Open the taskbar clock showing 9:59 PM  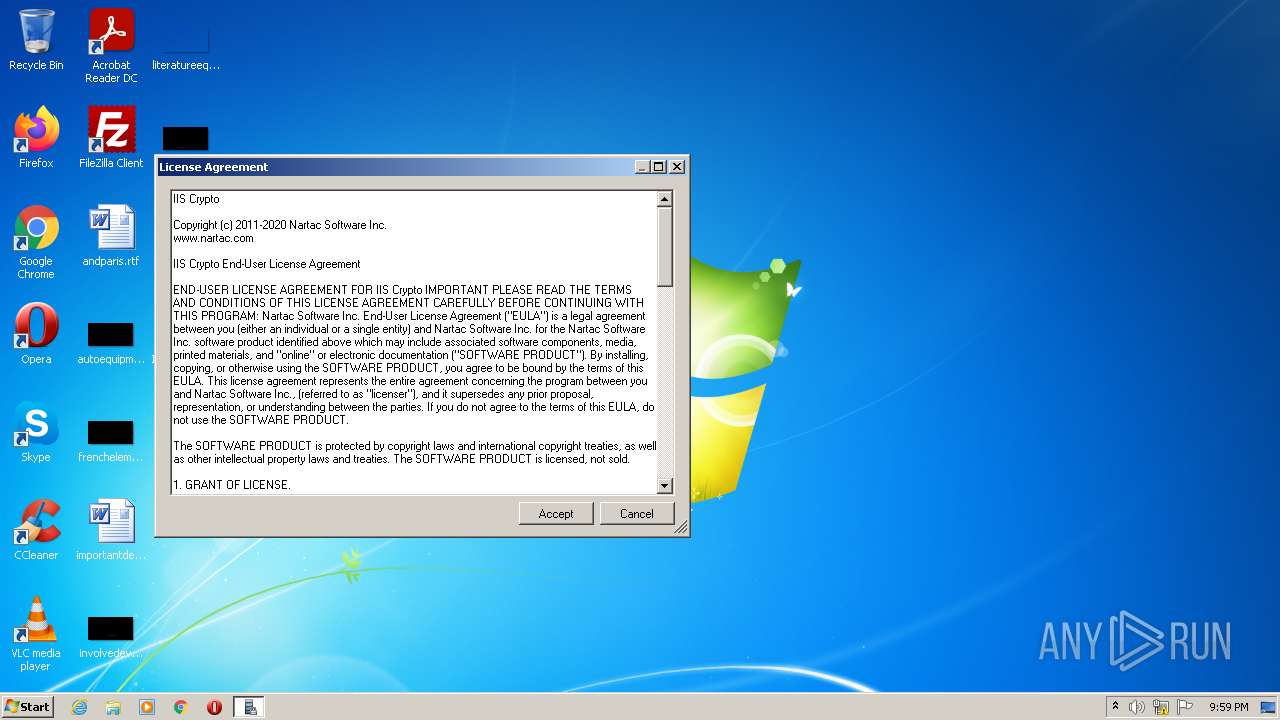(1229, 707)
